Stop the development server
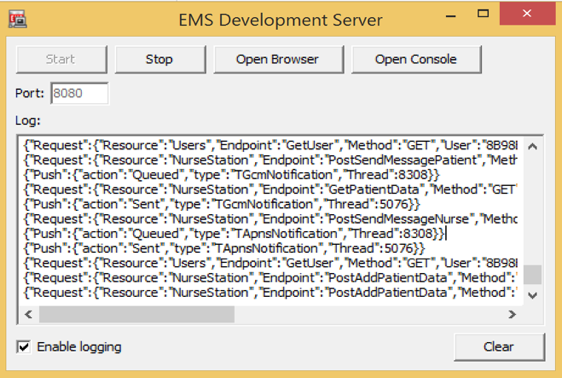 point(160,59)
